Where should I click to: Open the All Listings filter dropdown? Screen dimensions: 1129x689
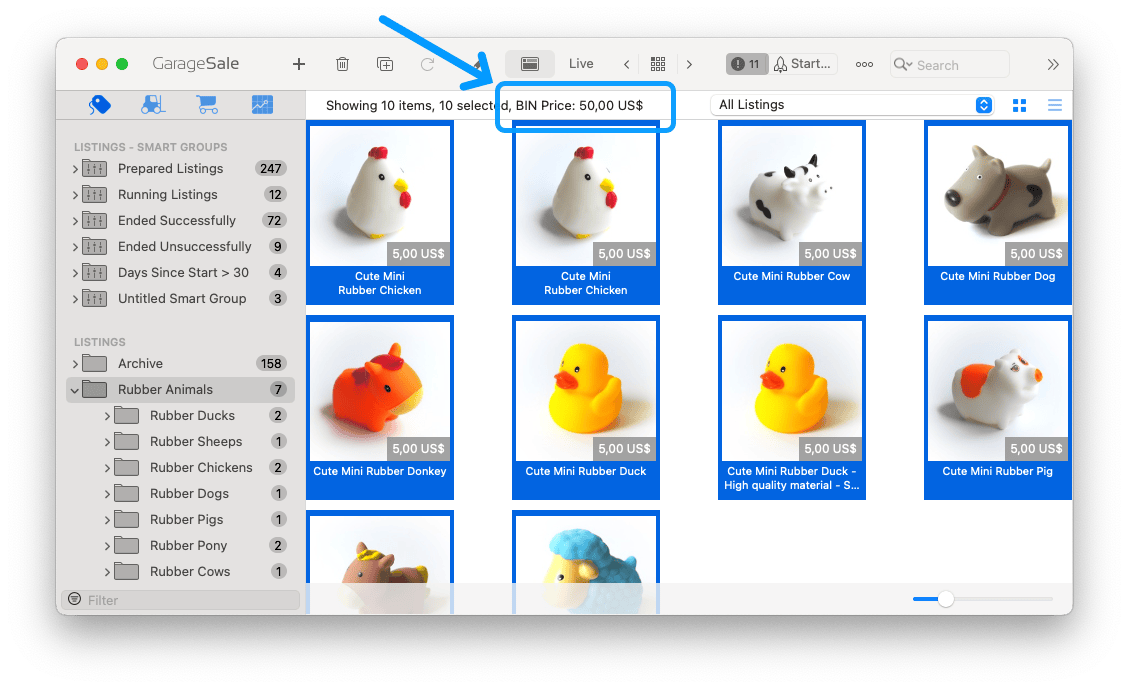[x=852, y=105]
